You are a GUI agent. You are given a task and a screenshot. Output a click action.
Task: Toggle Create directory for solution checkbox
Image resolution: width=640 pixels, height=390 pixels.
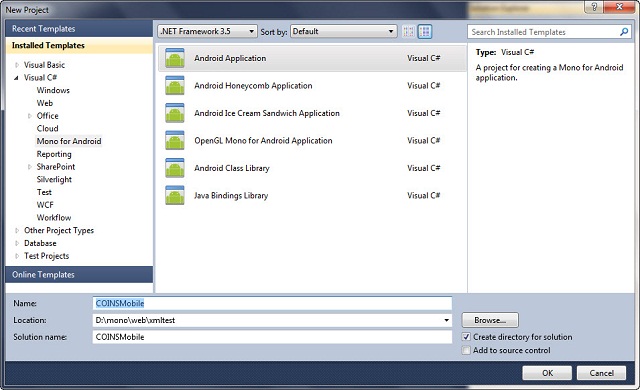pos(466,337)
